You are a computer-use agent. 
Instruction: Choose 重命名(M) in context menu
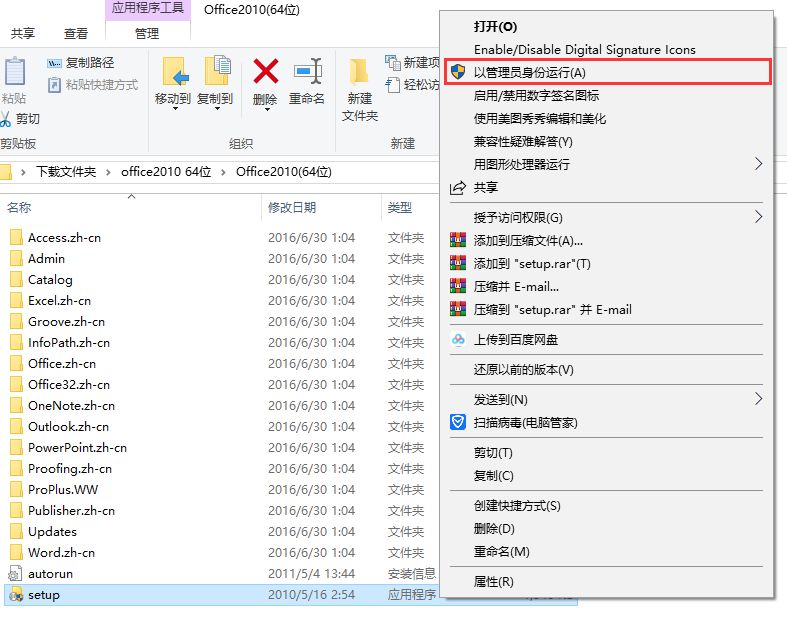click(x=606, y=552)
